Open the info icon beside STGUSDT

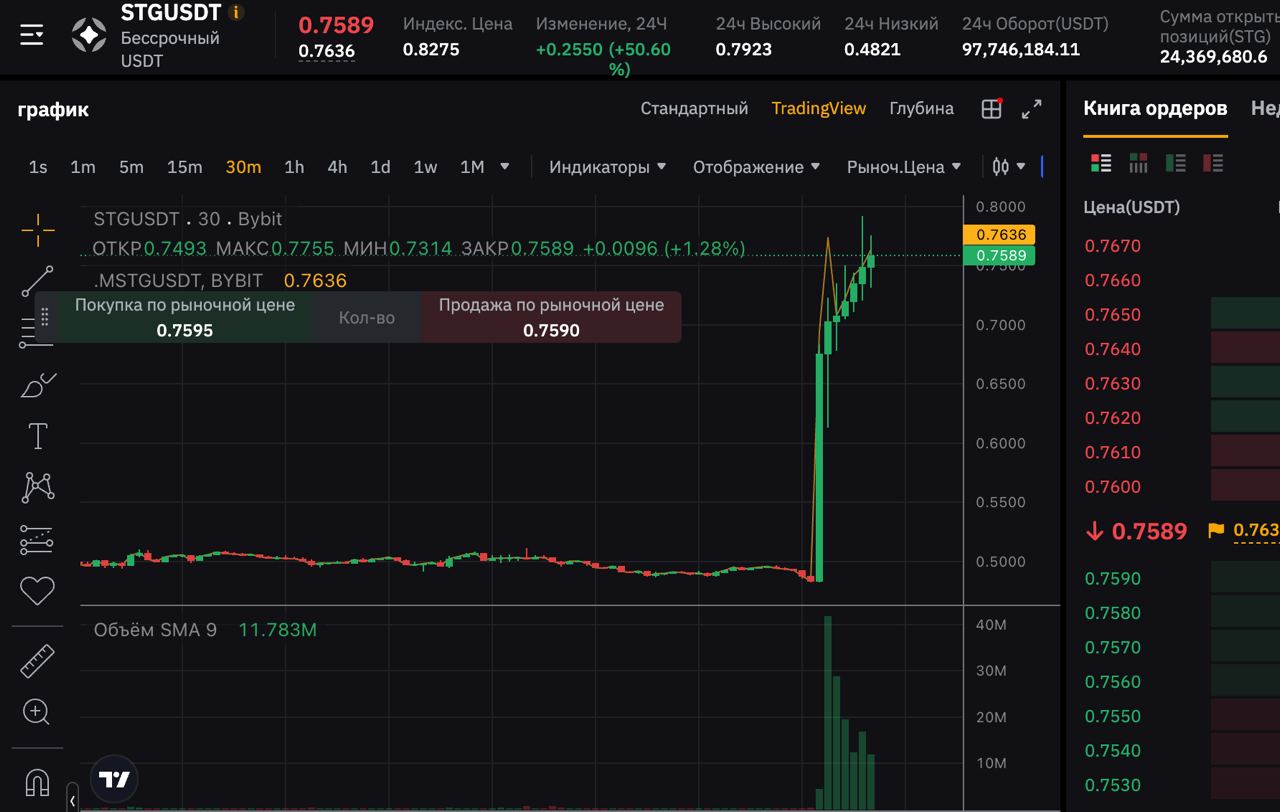point(236,12)
